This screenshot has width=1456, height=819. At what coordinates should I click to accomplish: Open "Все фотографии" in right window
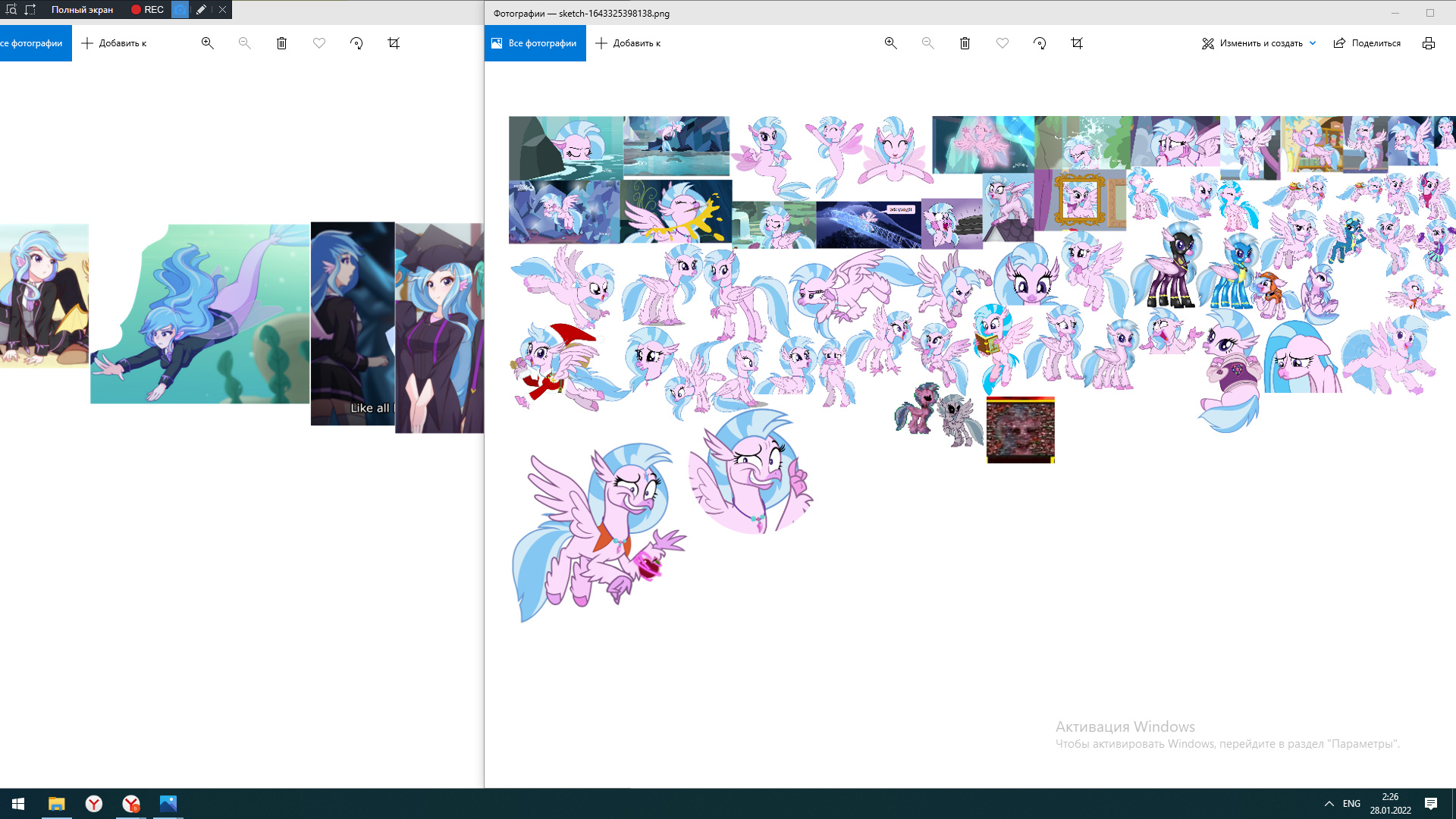click(535, 43)
